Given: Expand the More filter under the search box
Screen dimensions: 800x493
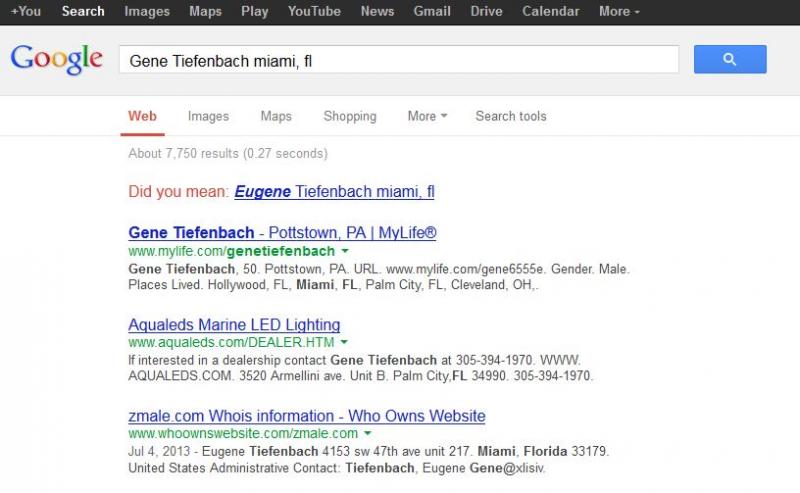Looking at the screenshot, I should point(427,116).
